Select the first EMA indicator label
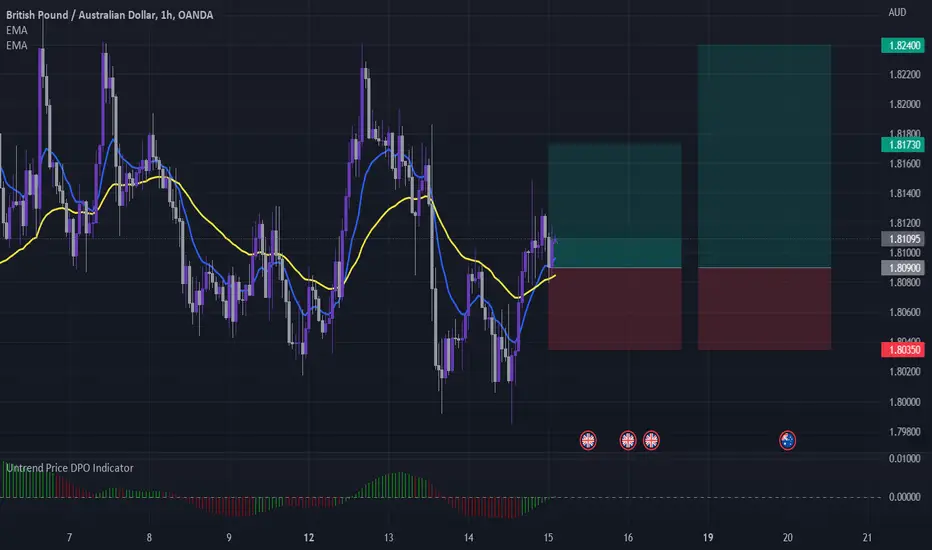The width and height of the screenshot is (932, 550). click(x=17, y=30)
